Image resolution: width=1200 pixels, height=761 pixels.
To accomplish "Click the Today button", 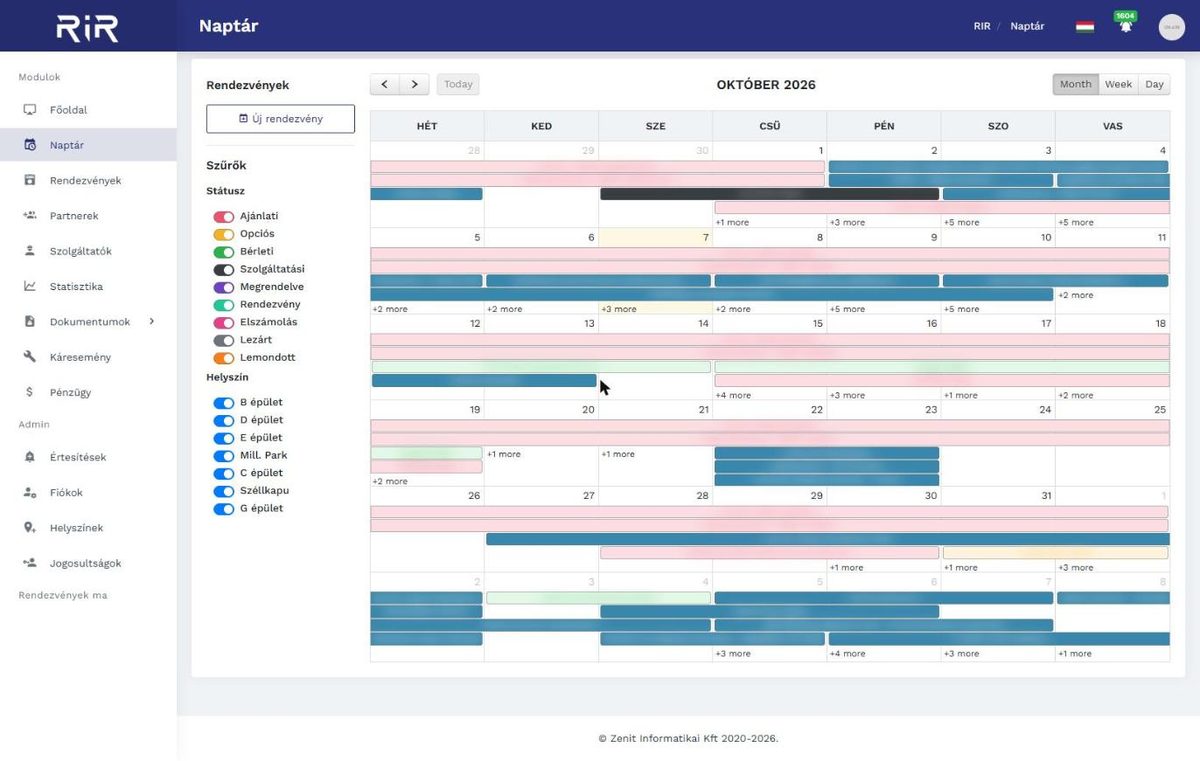I will pos(458,84).
